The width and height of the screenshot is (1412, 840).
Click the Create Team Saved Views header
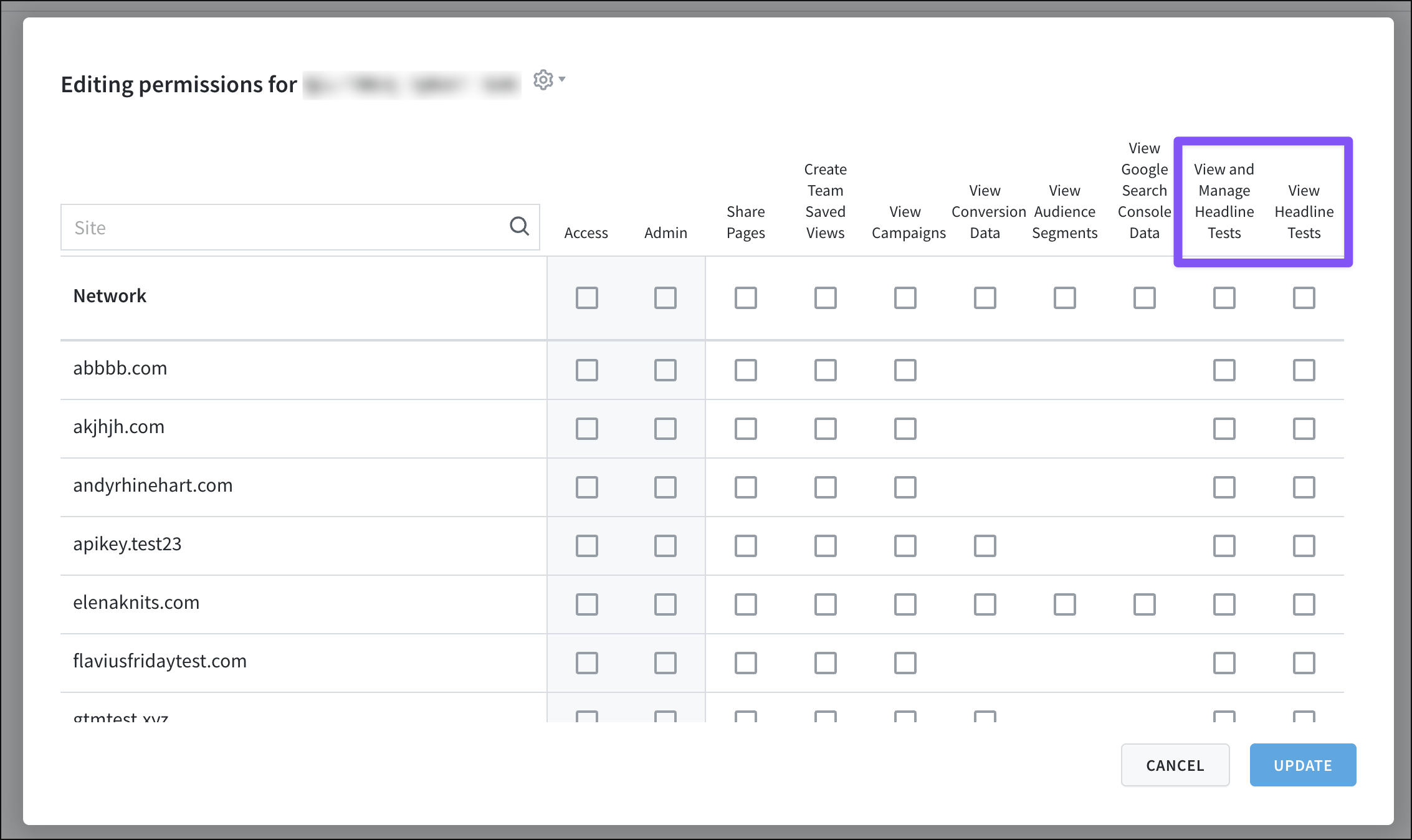tap(826, 201)
